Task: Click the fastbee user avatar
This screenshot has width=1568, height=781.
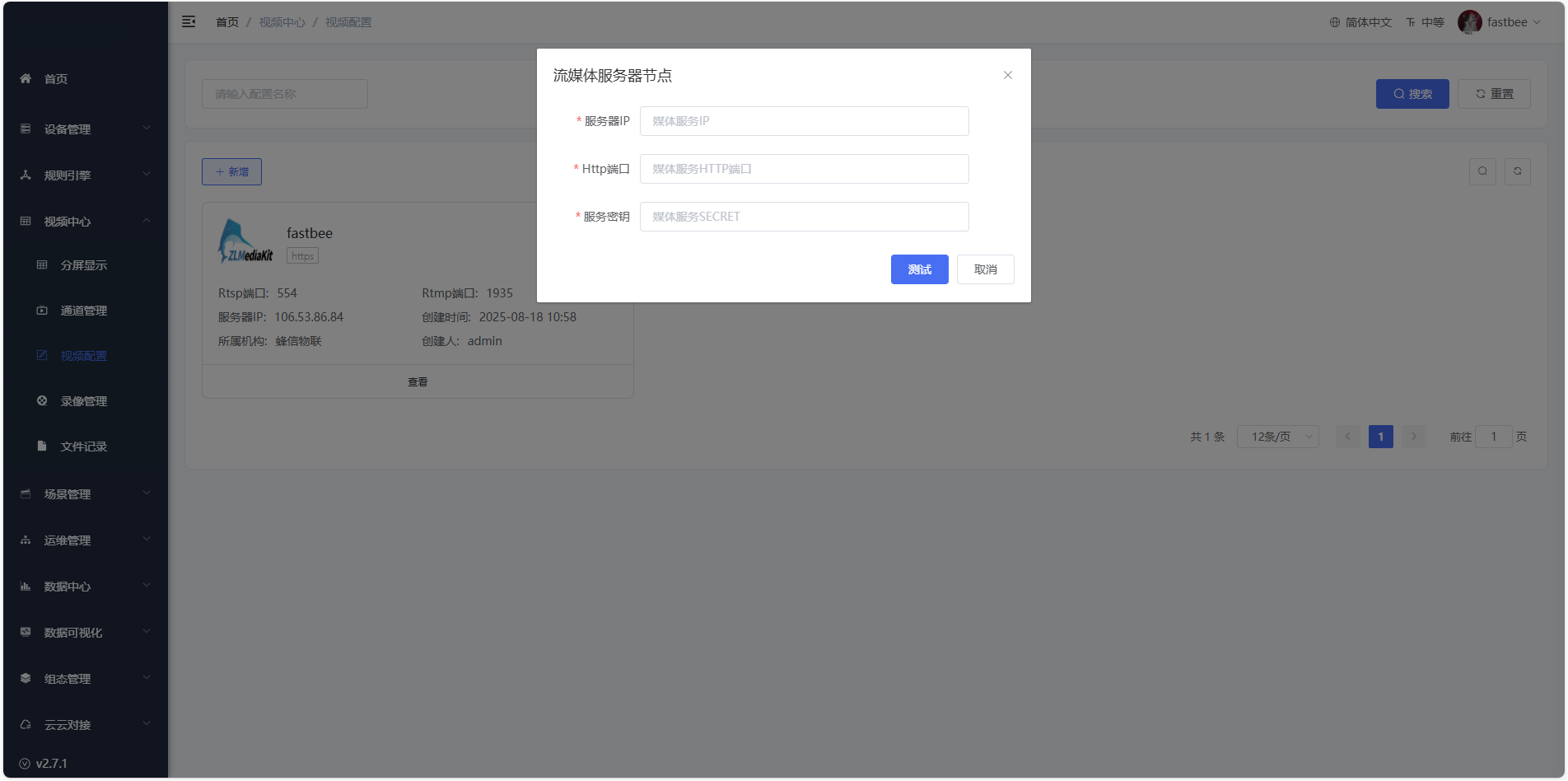Action: pyautogui.click(x=1469, y=22)
